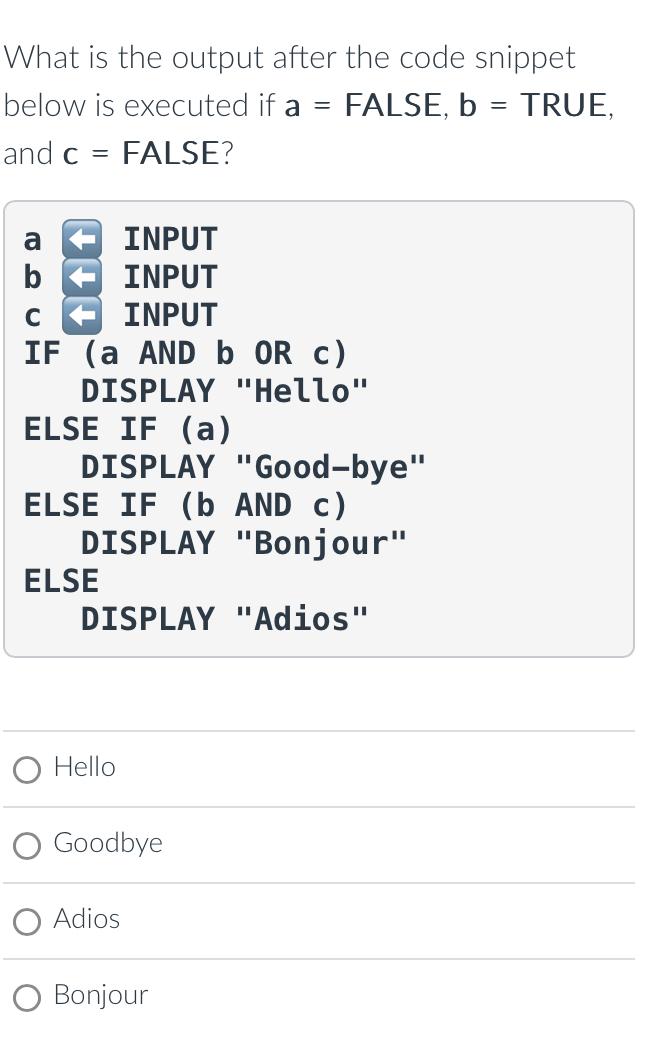Click the code snippet box
This screenshot has width=657, height=1037.
320,428
